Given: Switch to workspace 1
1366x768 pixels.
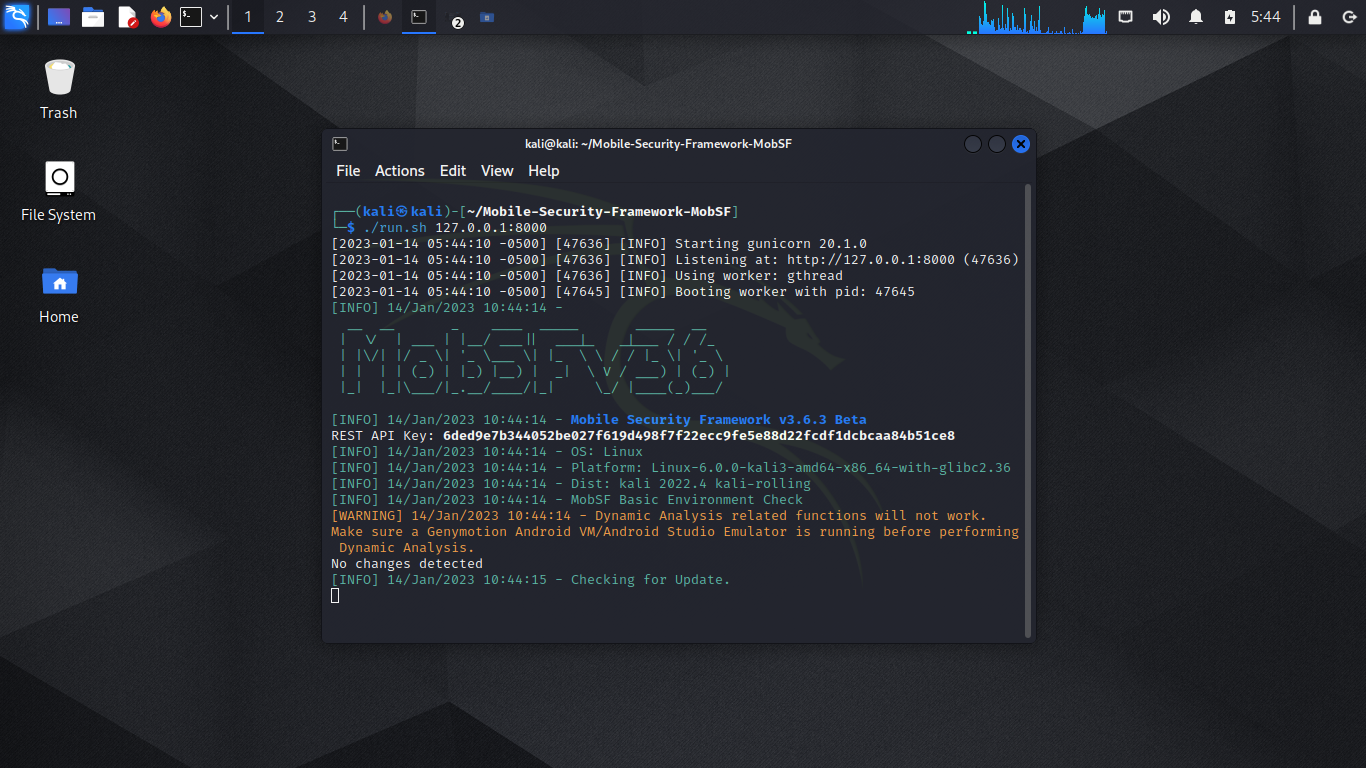Looking at the screenshot, I should point(248,17).
